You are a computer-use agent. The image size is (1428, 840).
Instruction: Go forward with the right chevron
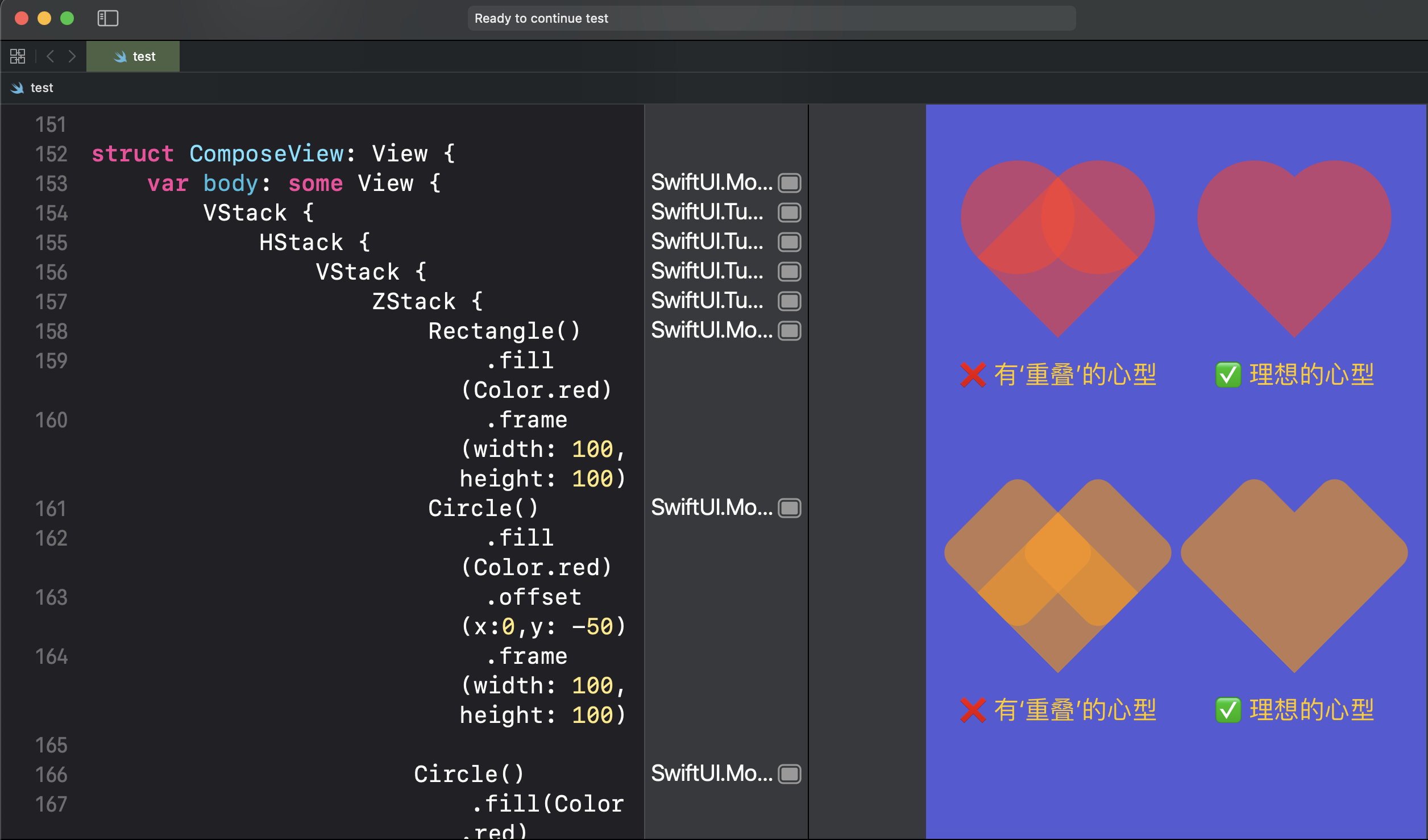tap(72, 56)
